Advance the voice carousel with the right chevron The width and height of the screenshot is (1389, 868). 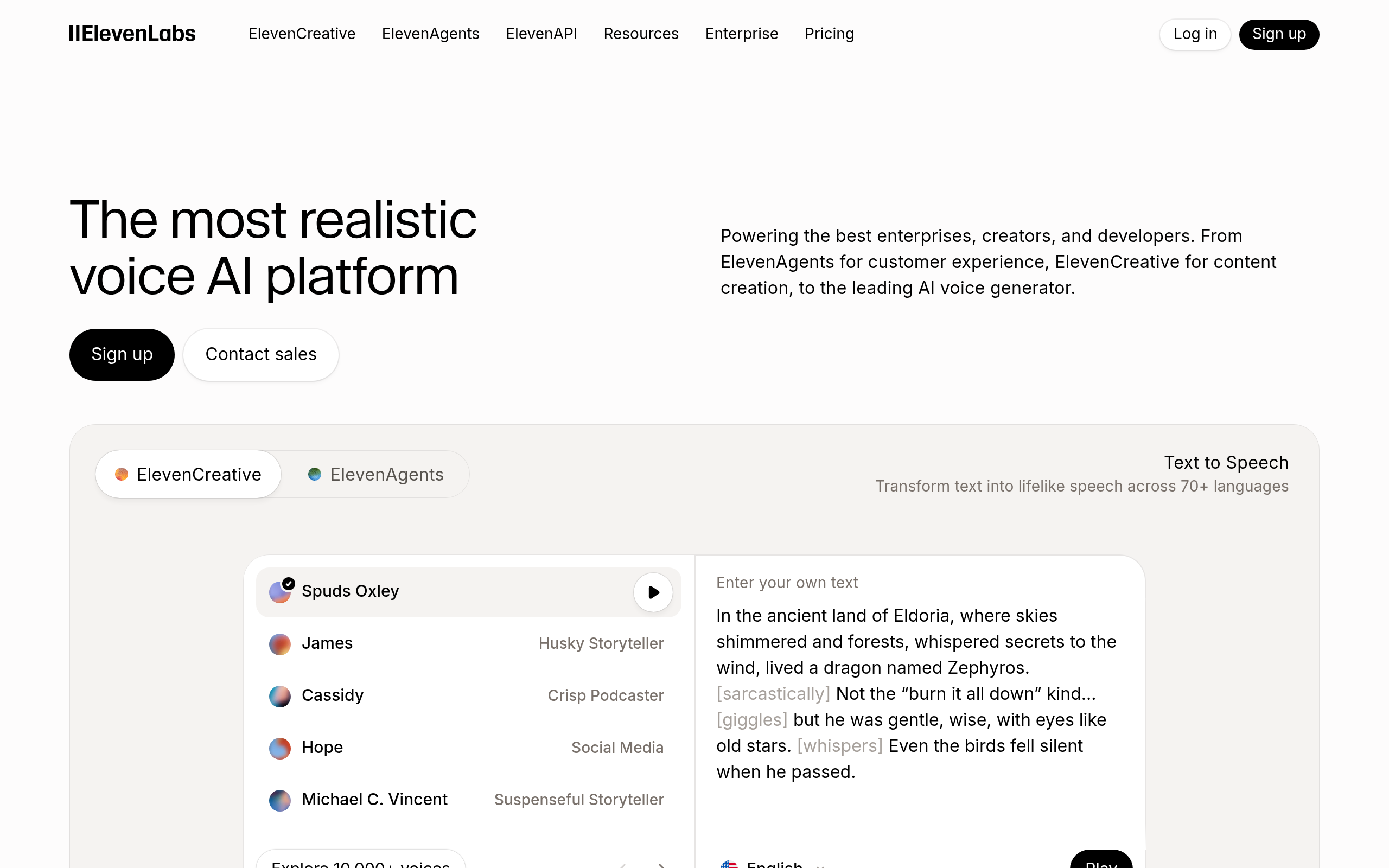[x=661, y=864]
